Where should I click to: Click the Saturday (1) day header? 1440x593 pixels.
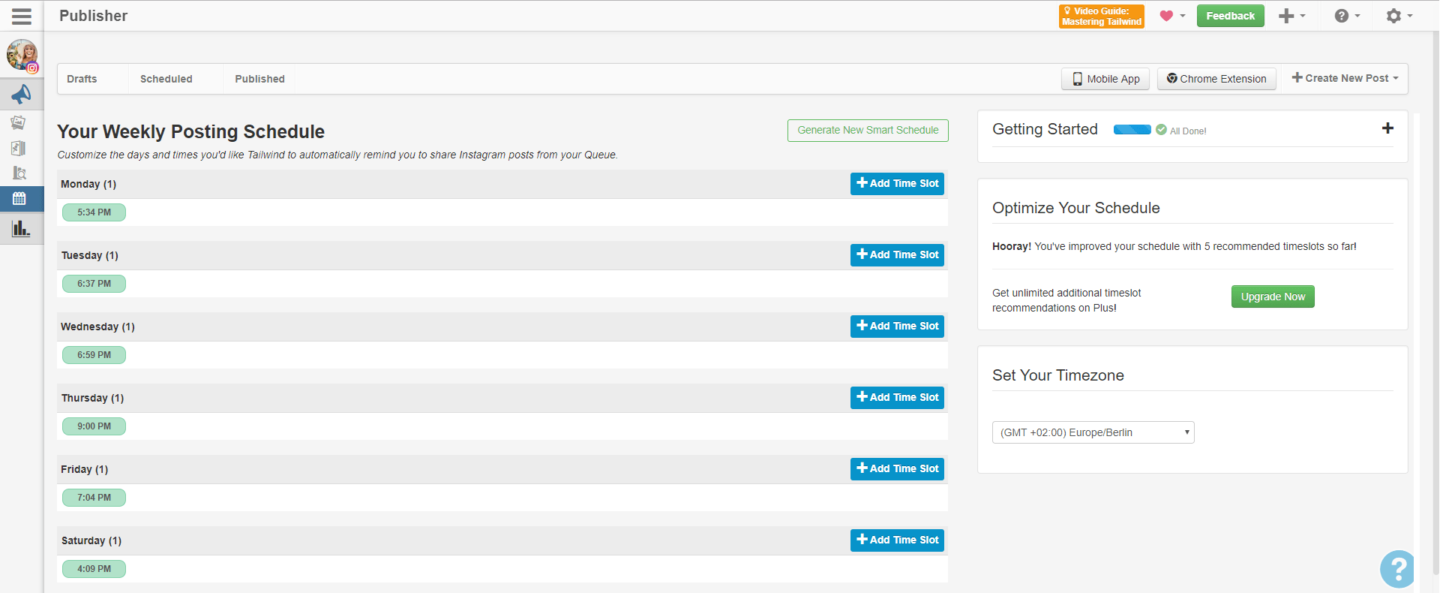pos(91,541)
